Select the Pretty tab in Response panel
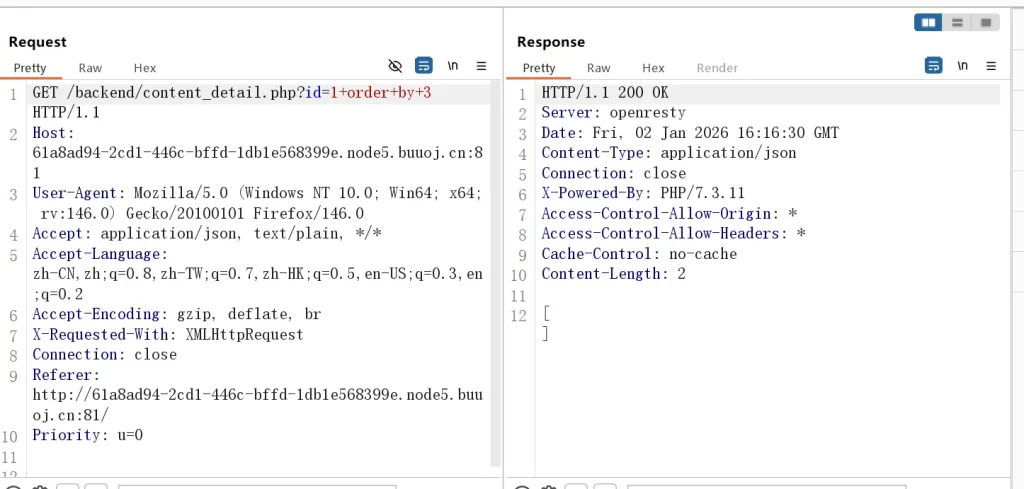 (539, 68)
